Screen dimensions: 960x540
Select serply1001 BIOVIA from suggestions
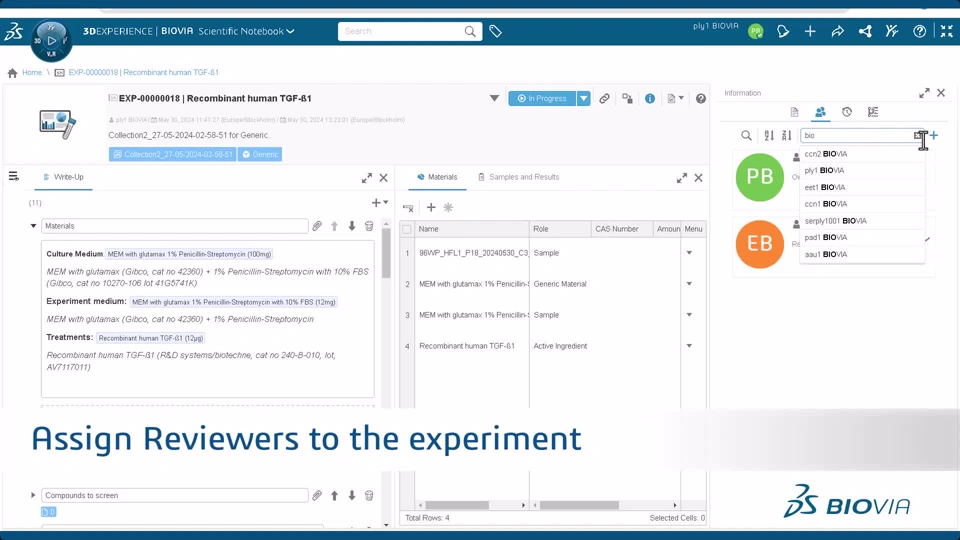tap(862, 220)
